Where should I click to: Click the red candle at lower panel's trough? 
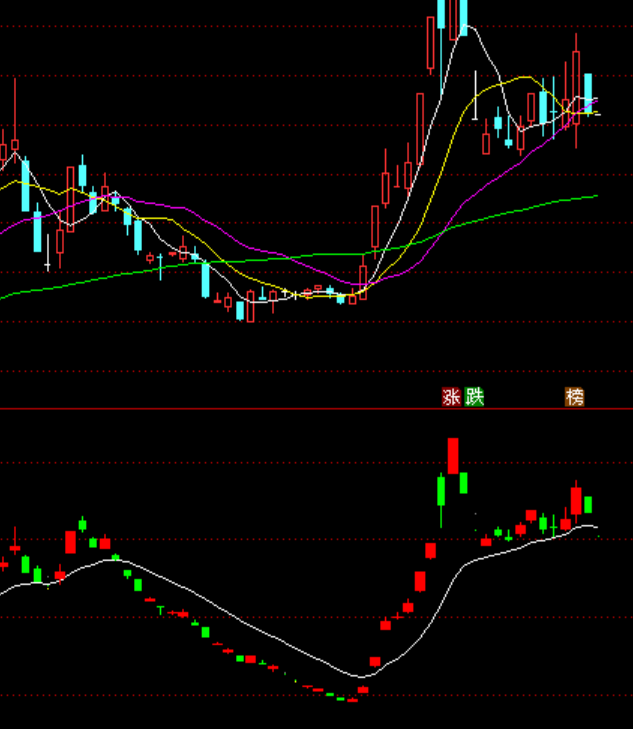click(x=363, y=689)
